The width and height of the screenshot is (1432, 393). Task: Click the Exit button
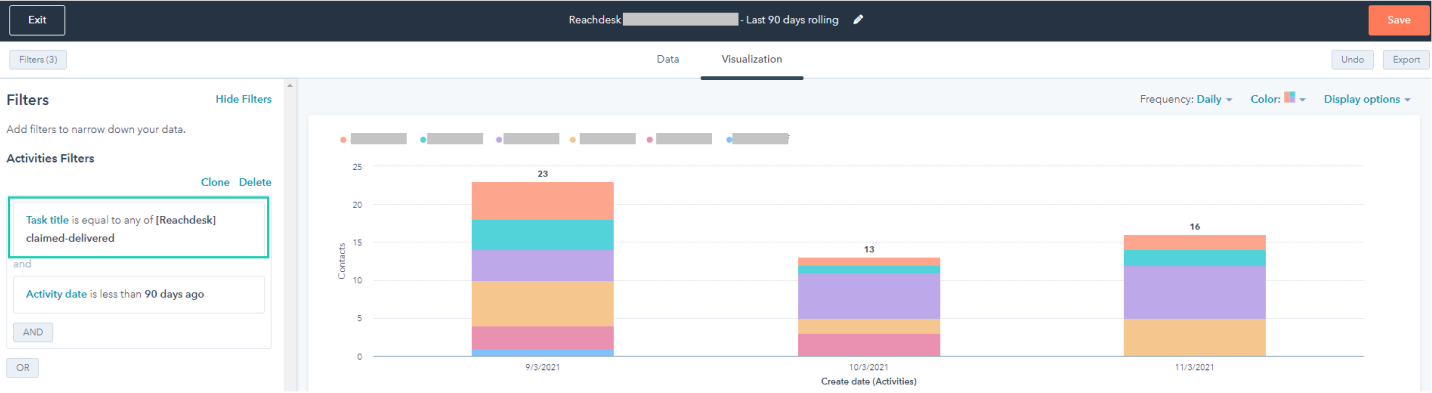point(37,20)
